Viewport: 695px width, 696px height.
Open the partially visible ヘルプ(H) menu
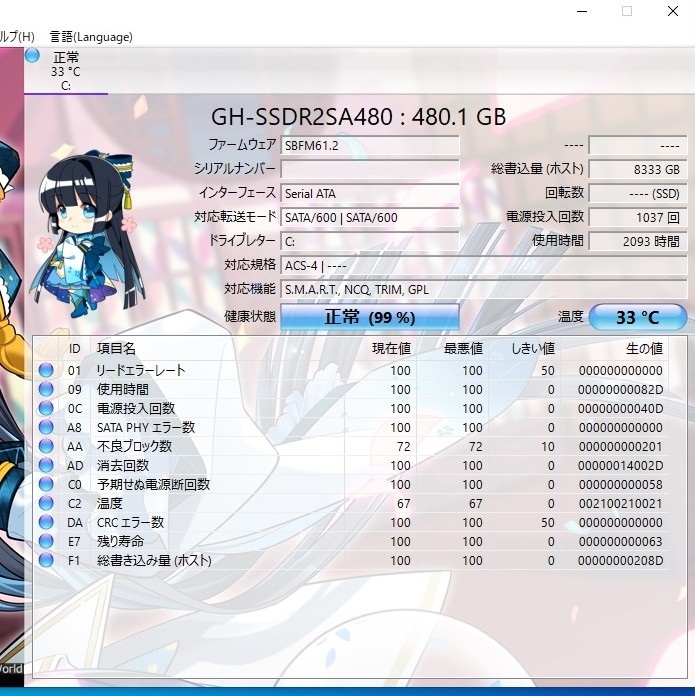point(17,36)
